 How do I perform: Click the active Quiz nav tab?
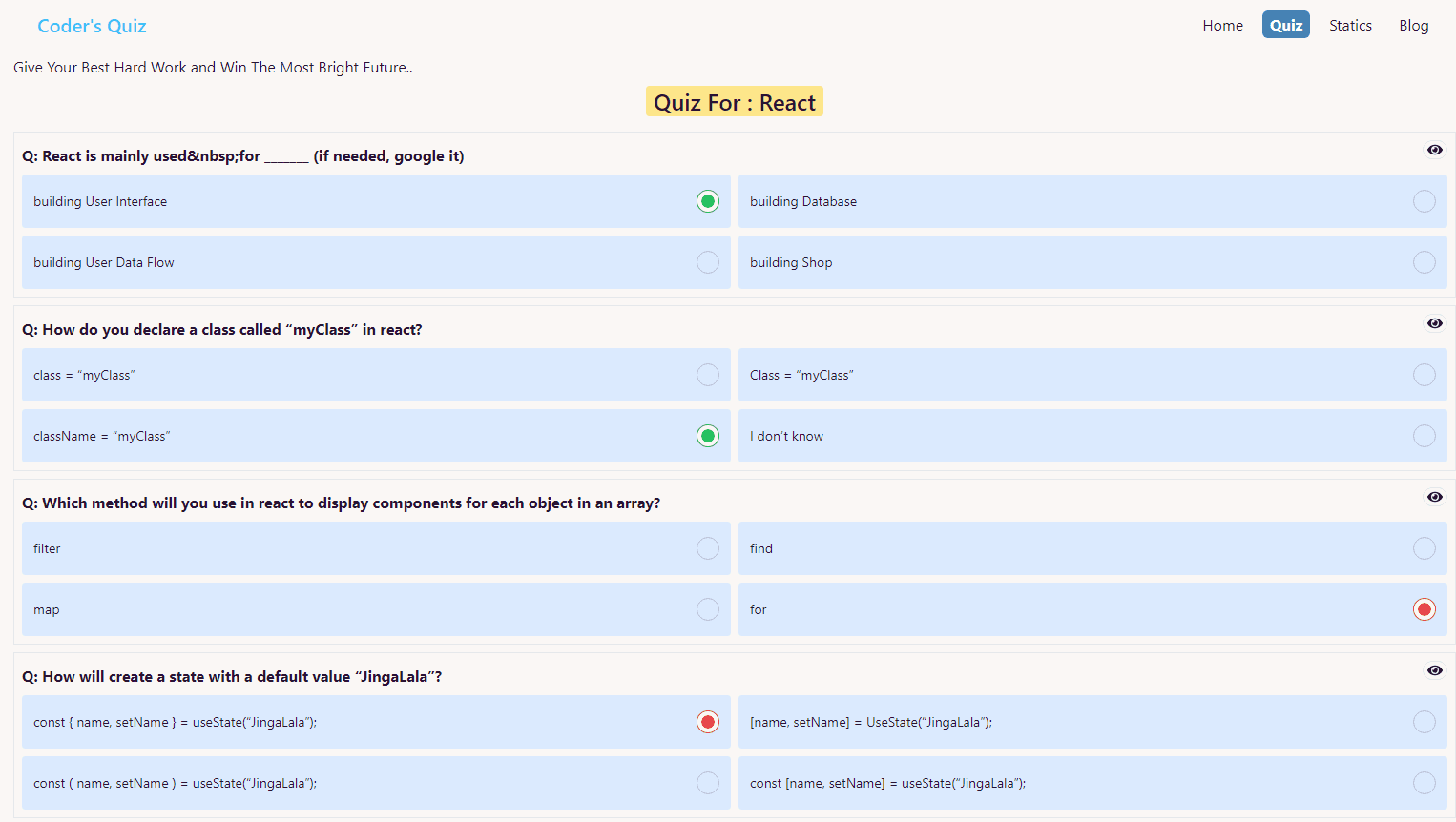pos(1285,26)
